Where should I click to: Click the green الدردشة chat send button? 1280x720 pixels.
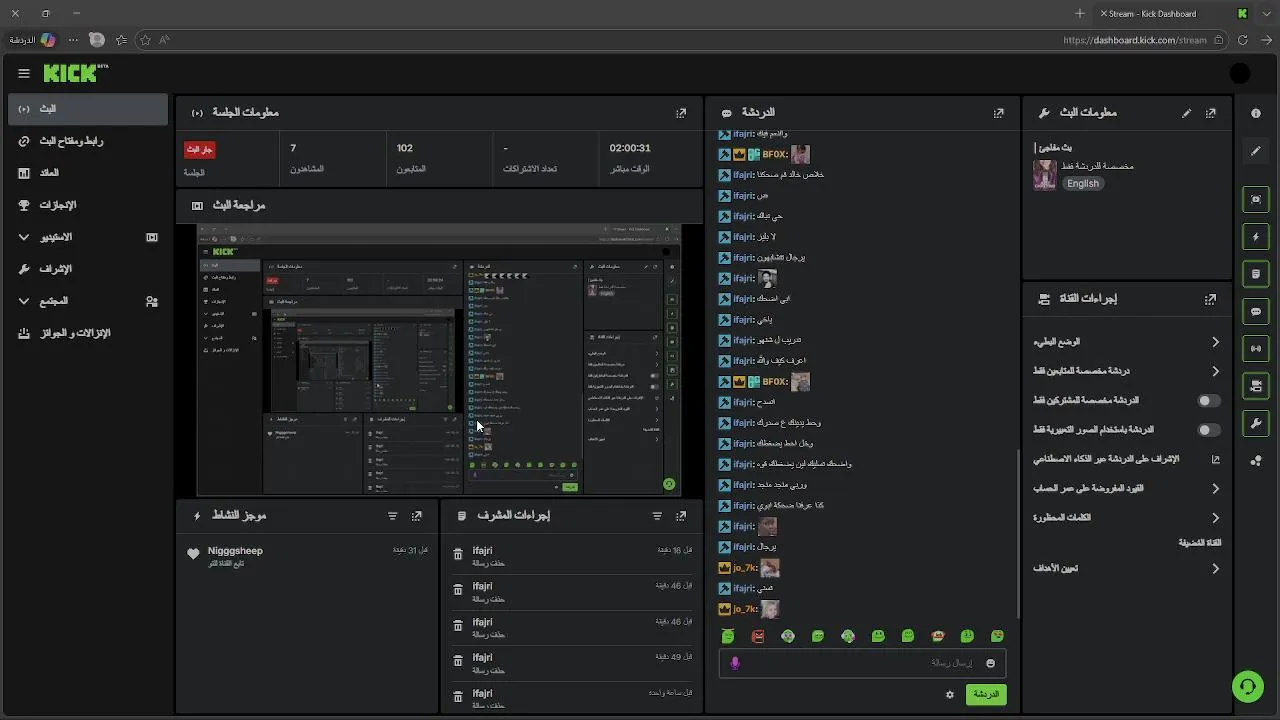click(x=986, y=694)
